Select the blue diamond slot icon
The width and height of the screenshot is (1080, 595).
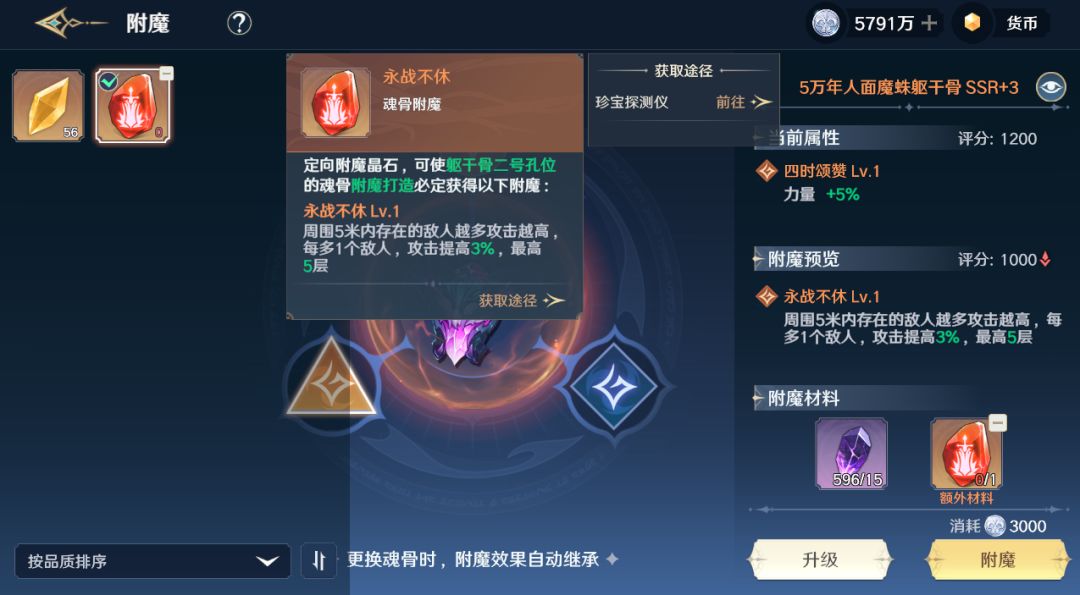(614, 386)
